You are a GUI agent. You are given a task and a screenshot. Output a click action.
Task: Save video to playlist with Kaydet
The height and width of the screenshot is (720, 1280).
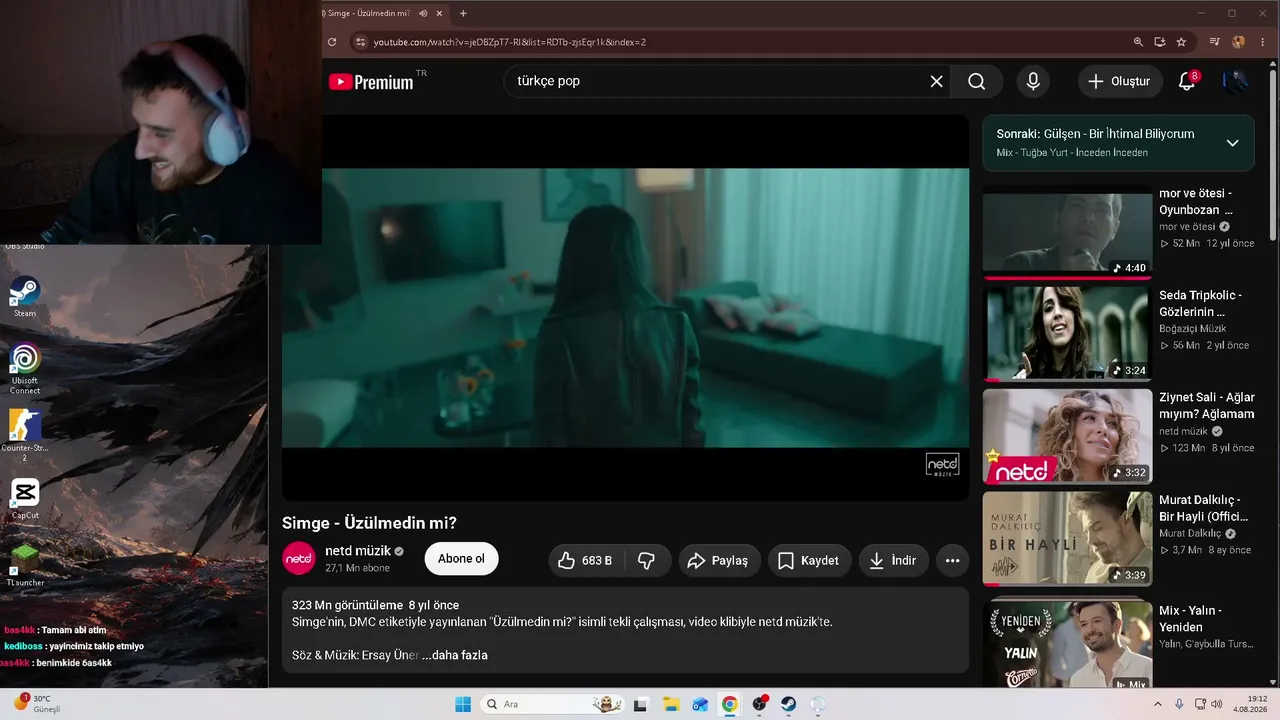point(810,560)
